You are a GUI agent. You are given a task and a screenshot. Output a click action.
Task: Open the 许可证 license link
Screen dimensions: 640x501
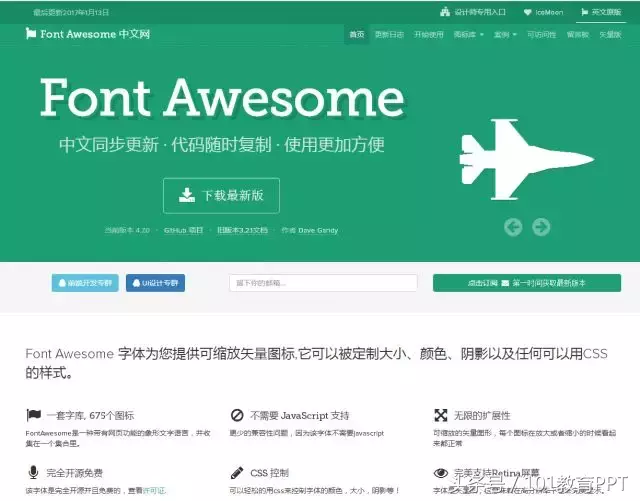(x=154, y=490)
